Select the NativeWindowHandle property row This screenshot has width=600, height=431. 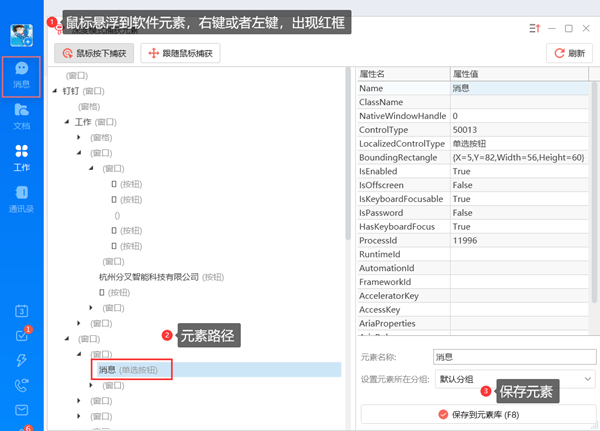click(x=473, y=116)
